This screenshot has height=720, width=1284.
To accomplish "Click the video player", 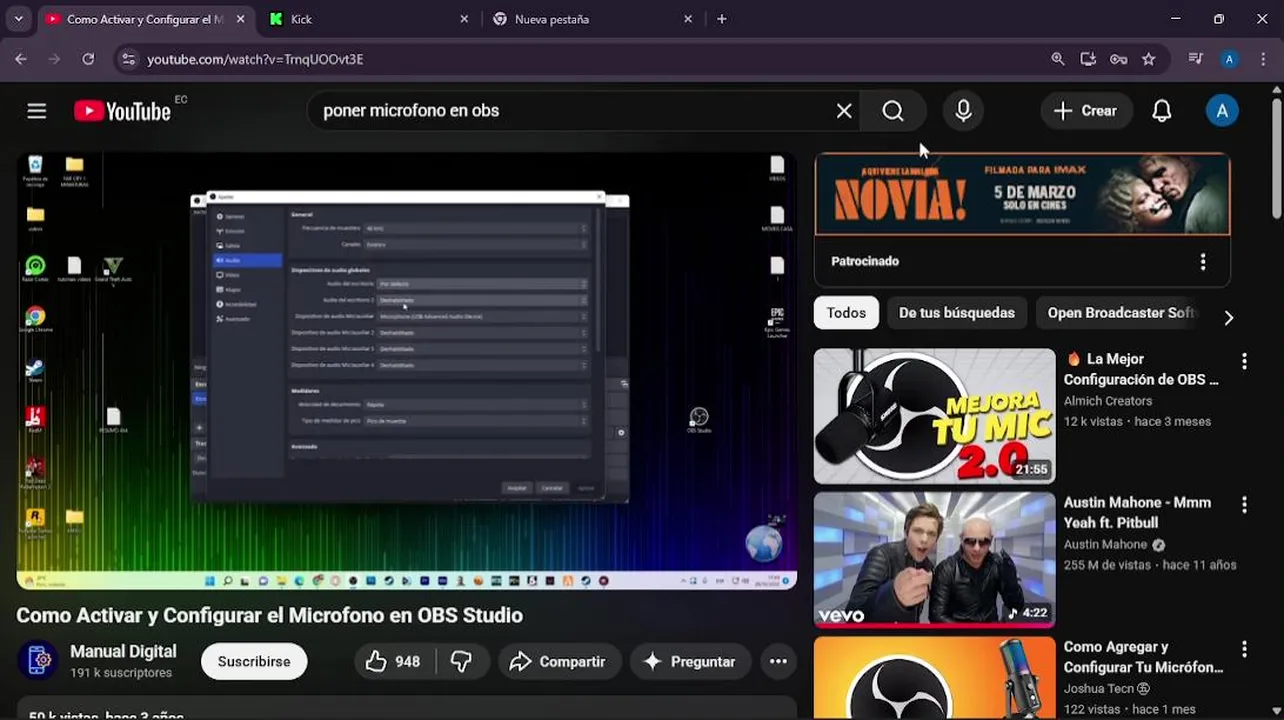I will click(407, 371).
